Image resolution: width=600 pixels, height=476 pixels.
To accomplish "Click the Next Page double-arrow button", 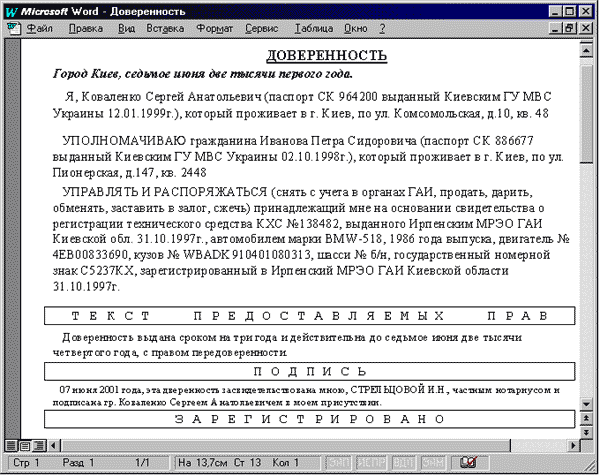I will (x=586, y=432).
